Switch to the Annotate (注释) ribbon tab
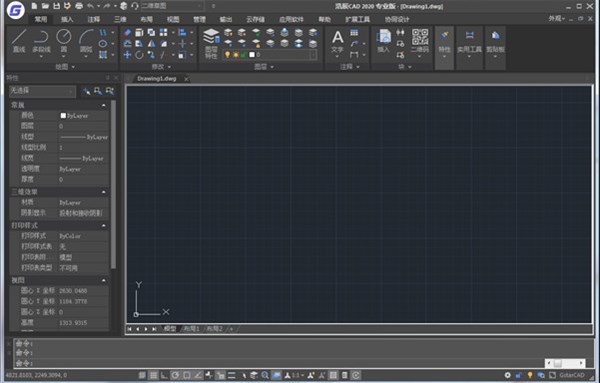This screenshot has height=383, width=600. [94, 19]
